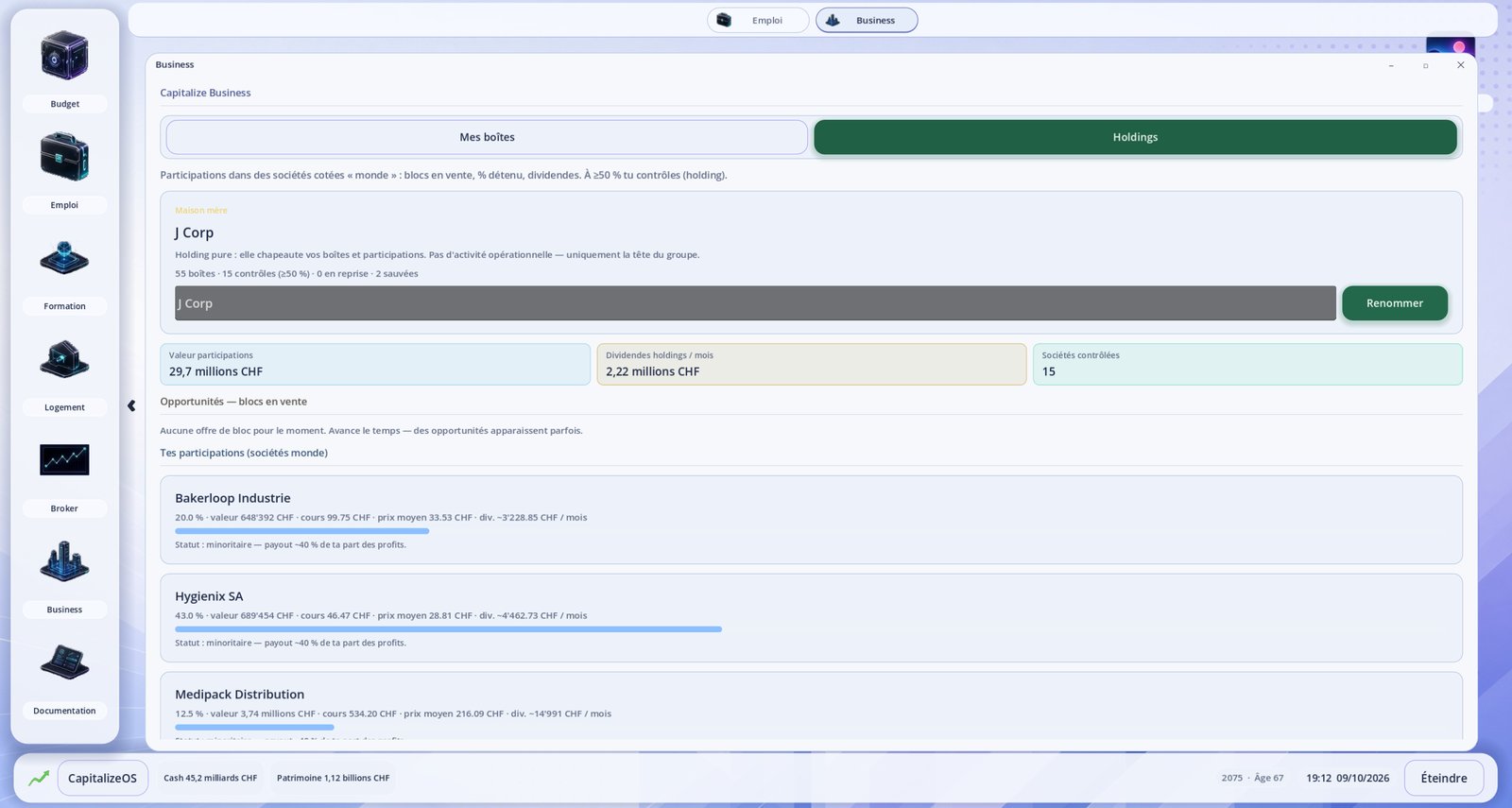Screen dimensions: 1512x808
Task: Click the Renommer button
Action: (x=1395, y=303)
